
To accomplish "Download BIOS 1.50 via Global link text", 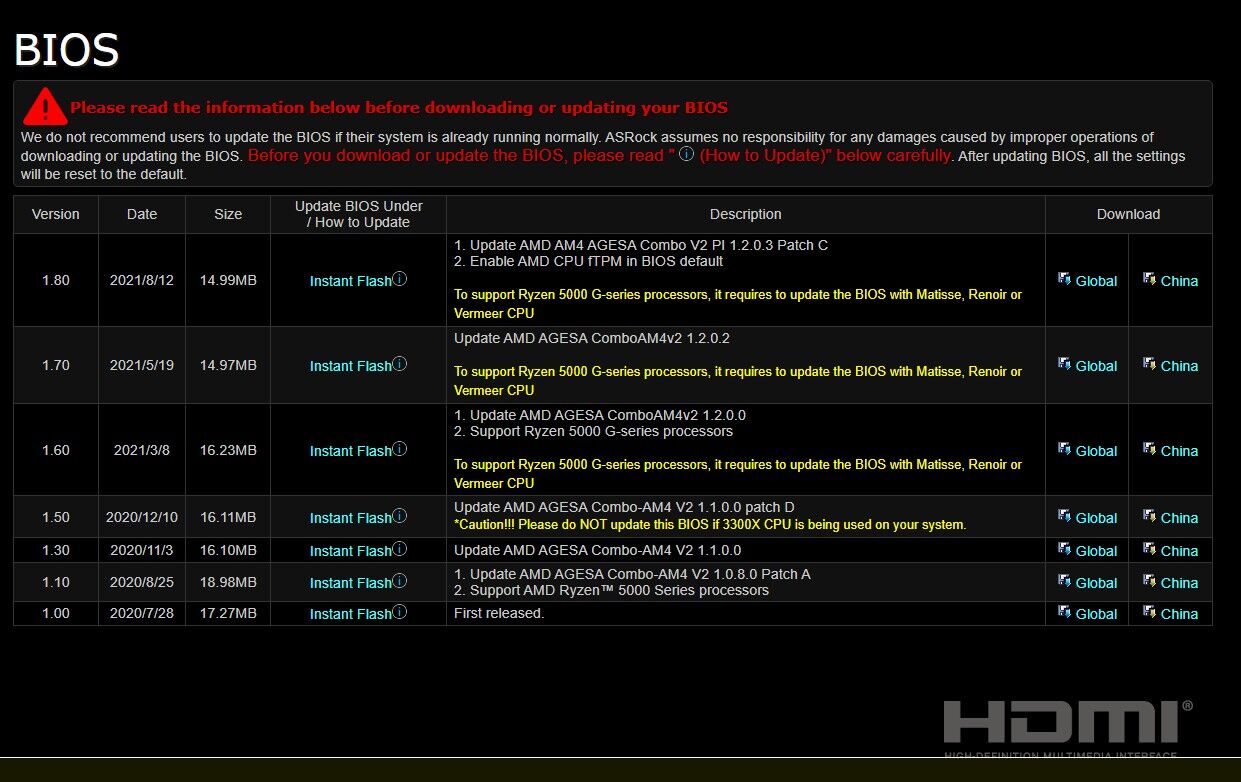I will [x=1096, y=518].
